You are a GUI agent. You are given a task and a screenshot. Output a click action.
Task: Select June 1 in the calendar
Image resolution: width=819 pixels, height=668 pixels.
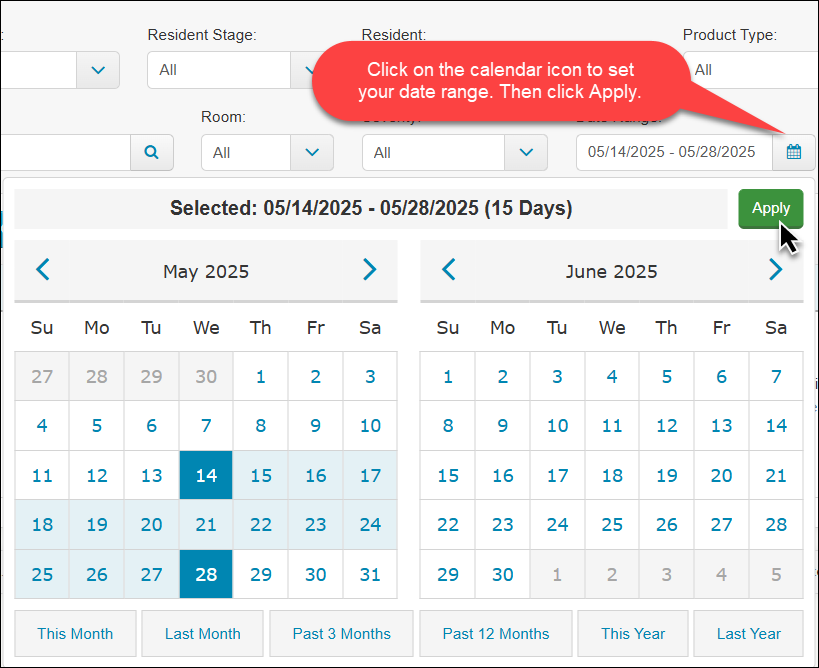(448, 376)
